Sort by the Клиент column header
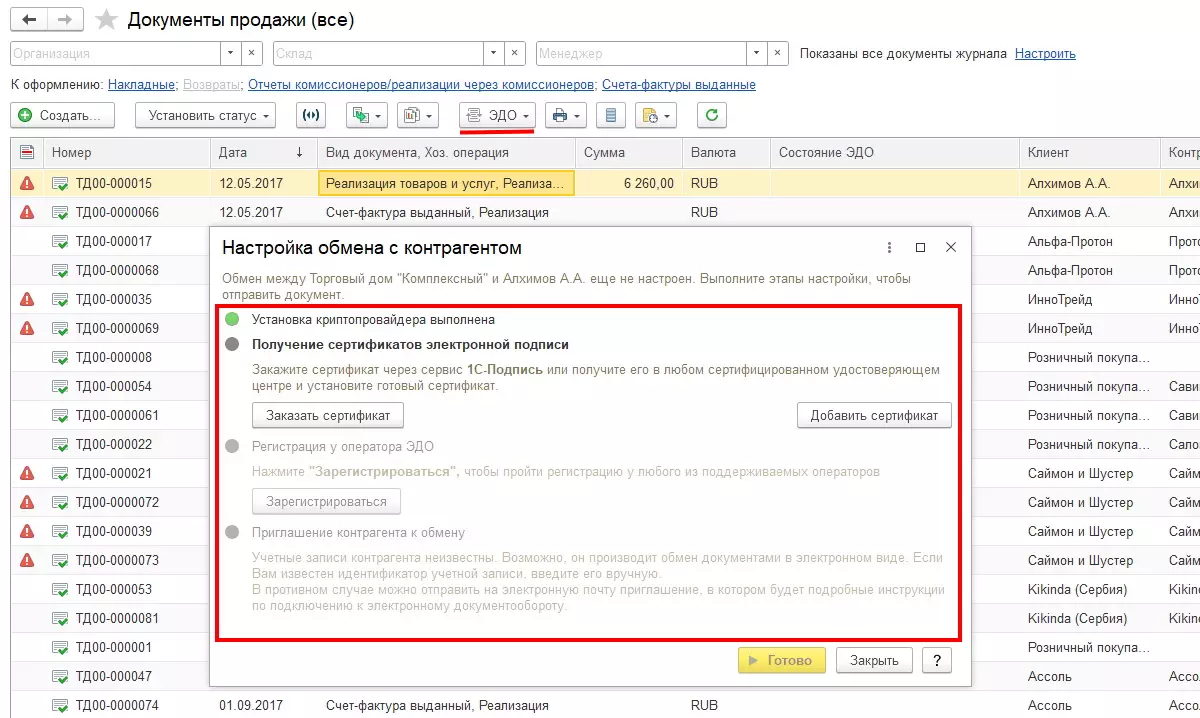Viewport: 1200px width, 718px height. [x=1088, y=153]
